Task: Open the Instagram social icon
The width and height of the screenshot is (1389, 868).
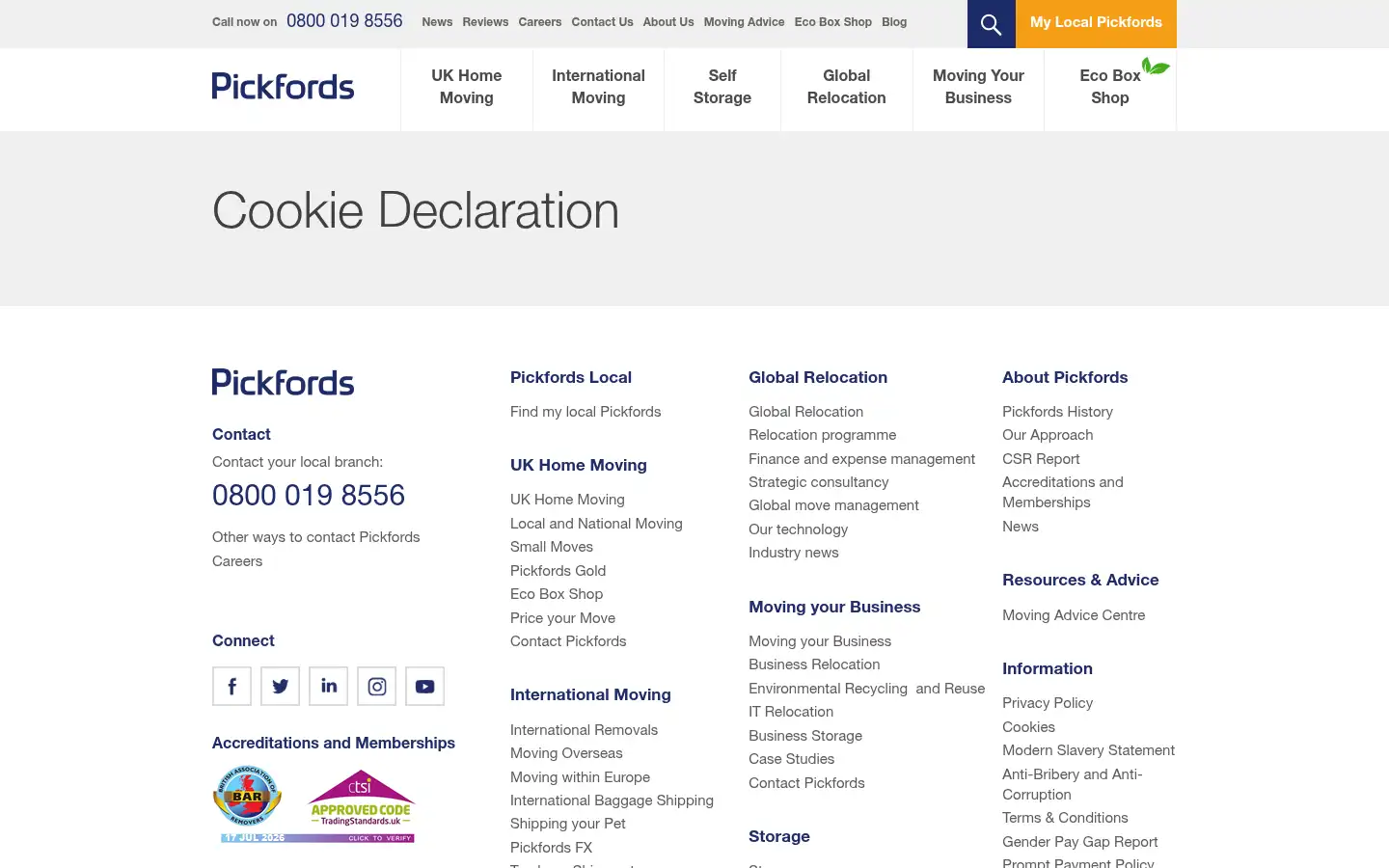Action: click(376, 686)
